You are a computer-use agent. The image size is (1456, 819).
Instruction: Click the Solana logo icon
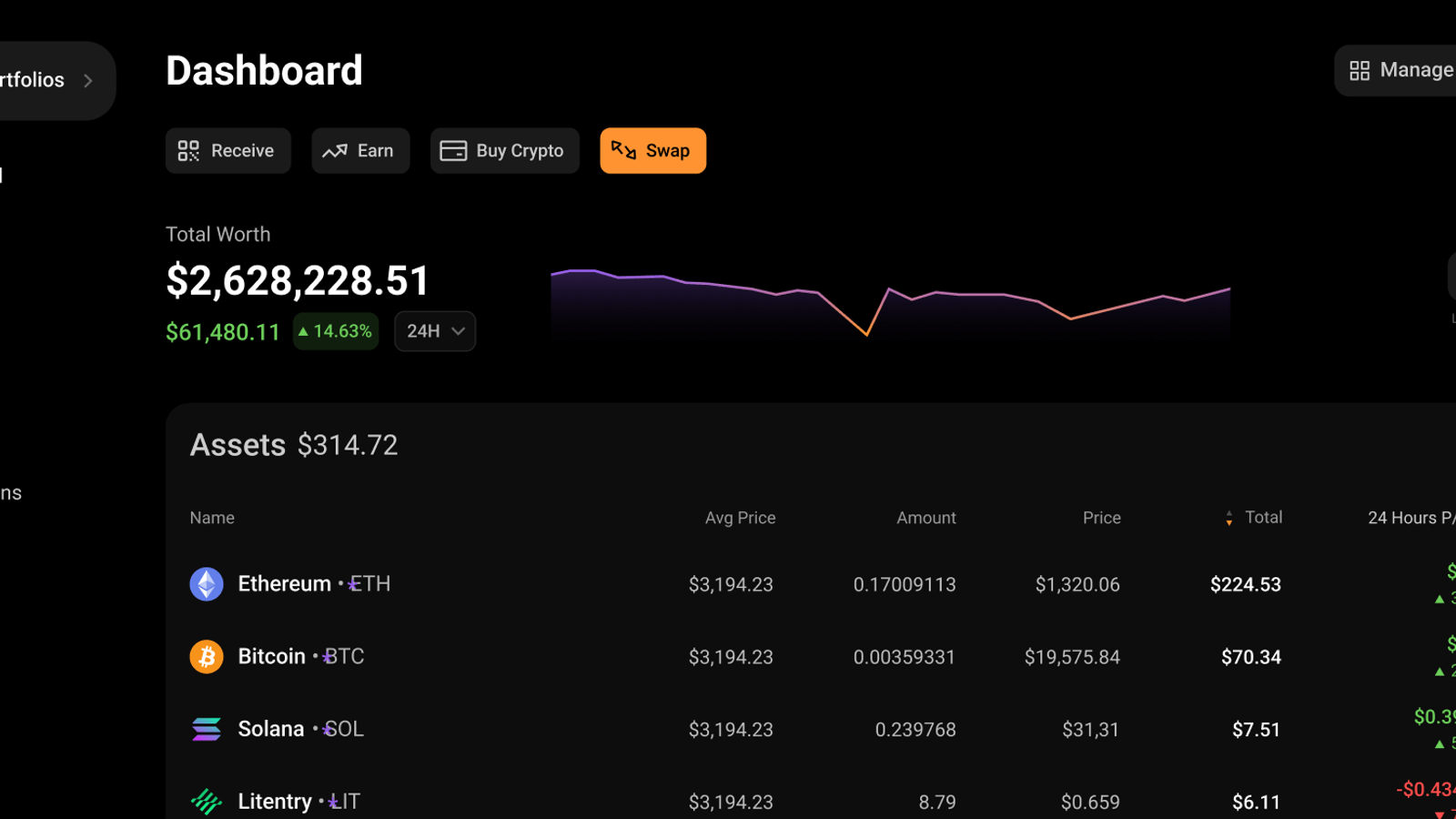click(x=207, y=729)
